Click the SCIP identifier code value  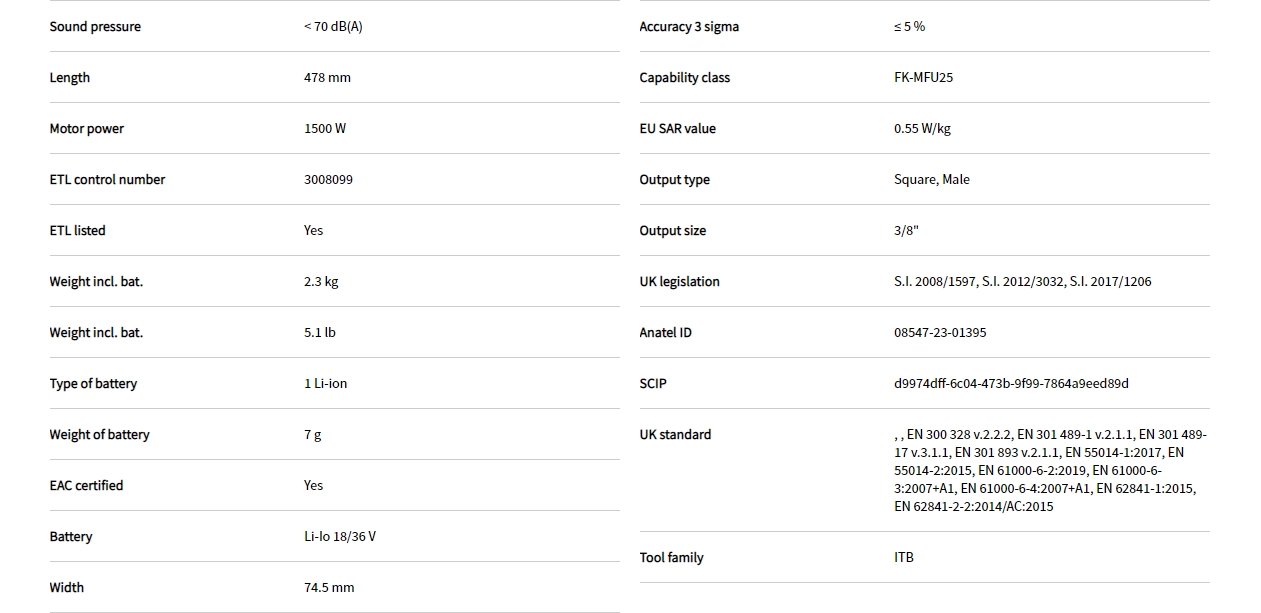click(1011, 384)
